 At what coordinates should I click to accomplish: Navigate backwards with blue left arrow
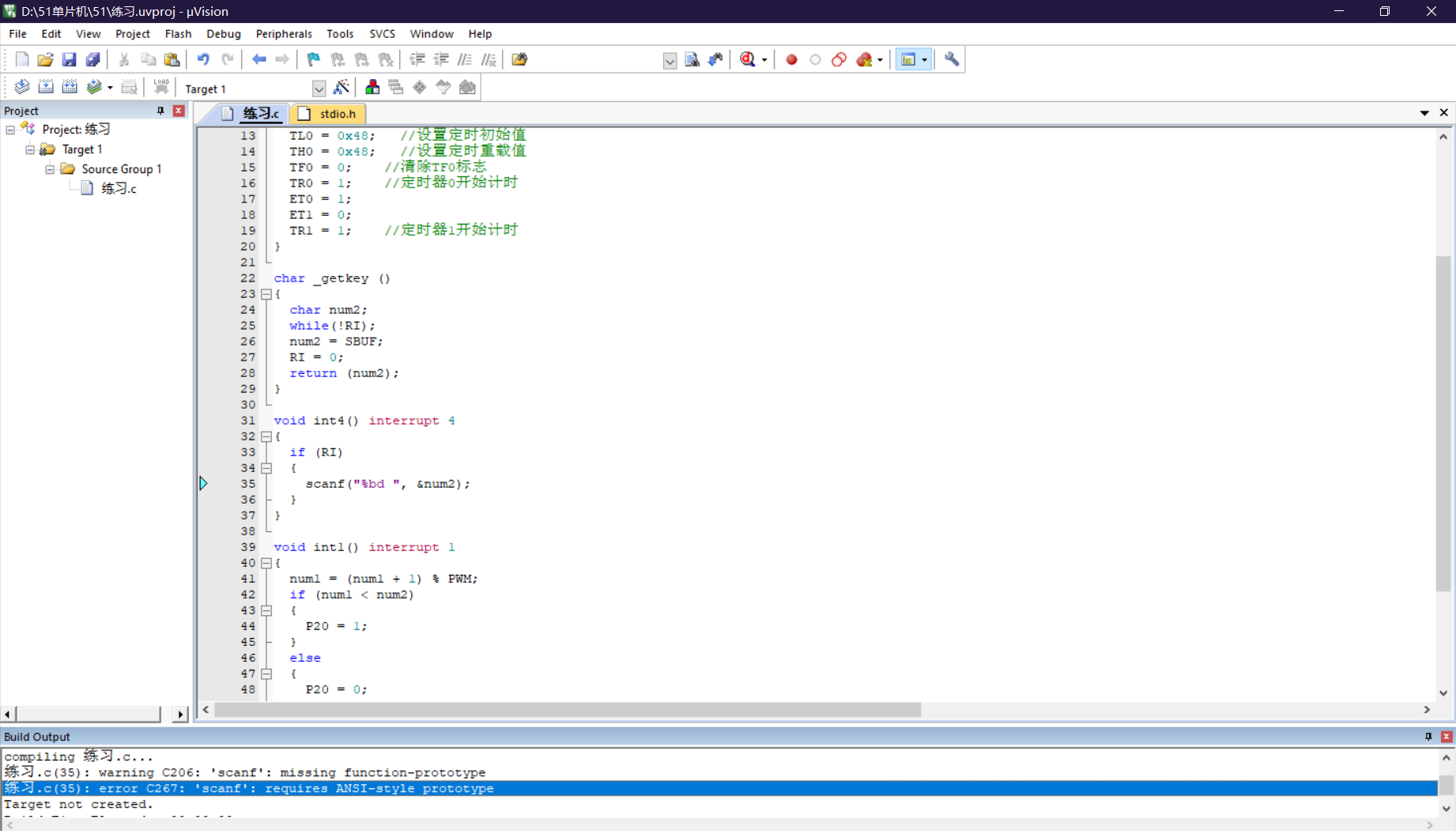tap(258, 59)
